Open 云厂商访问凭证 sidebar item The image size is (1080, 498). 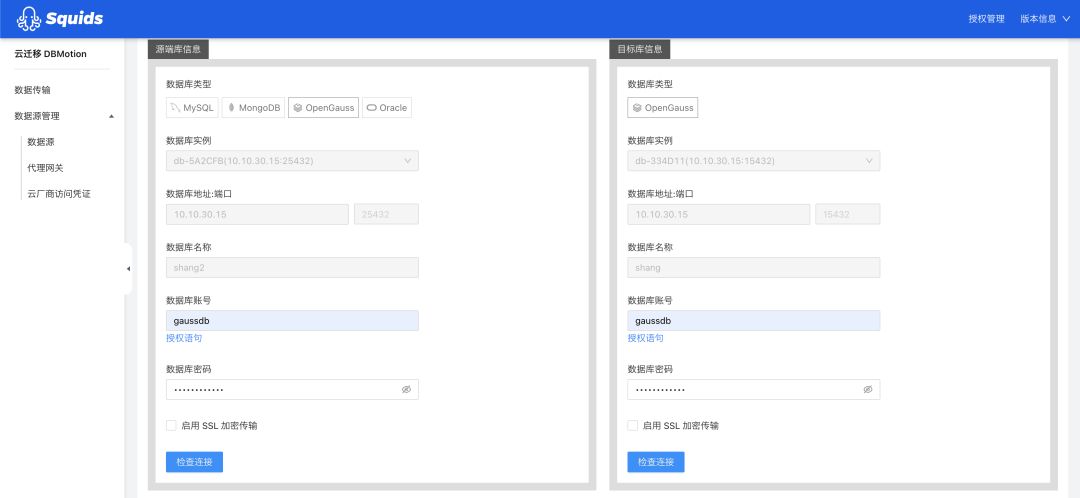click(59, 194)
